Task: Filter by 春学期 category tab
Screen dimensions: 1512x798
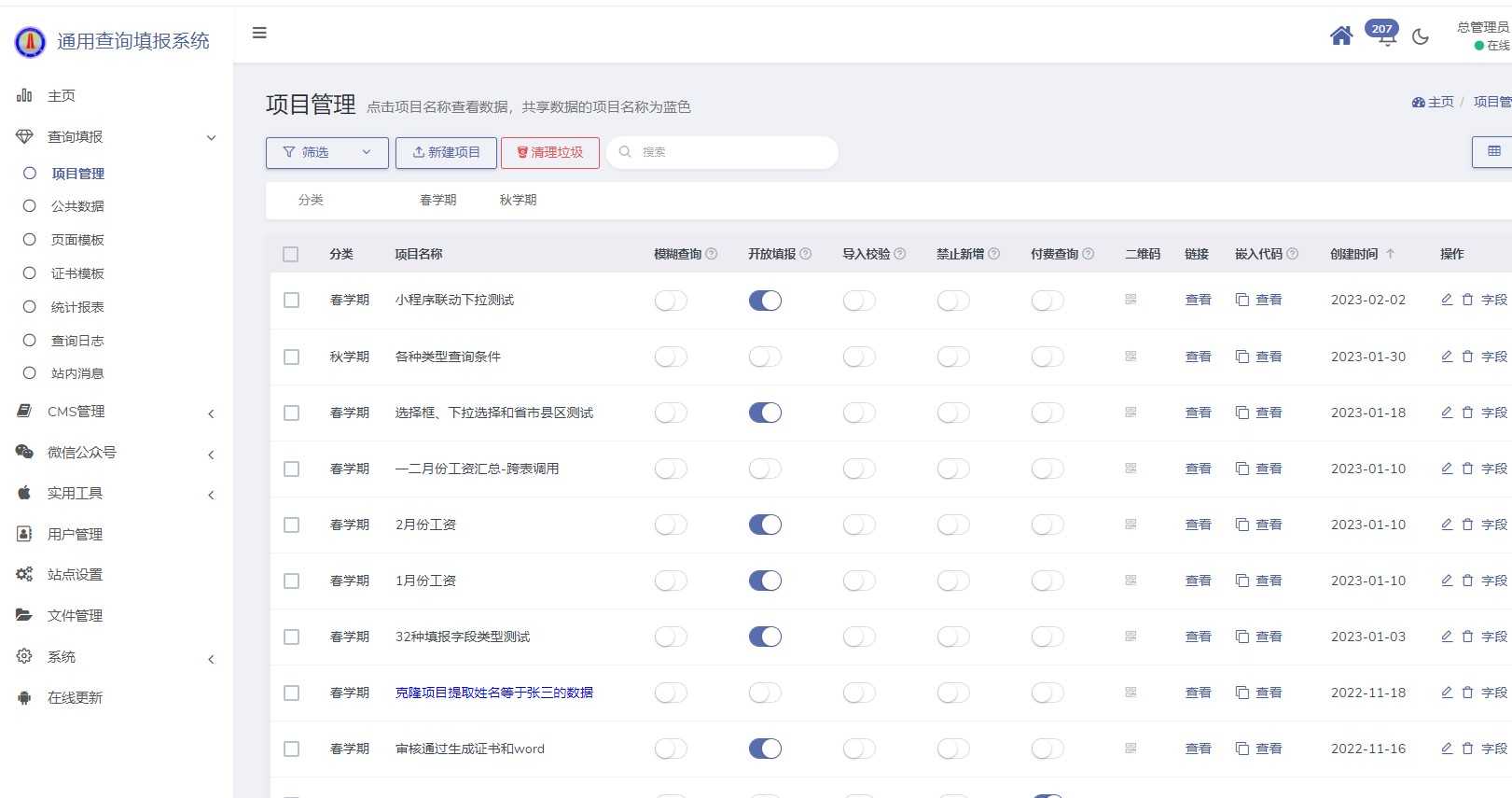Action: click(x=437, y=200)
